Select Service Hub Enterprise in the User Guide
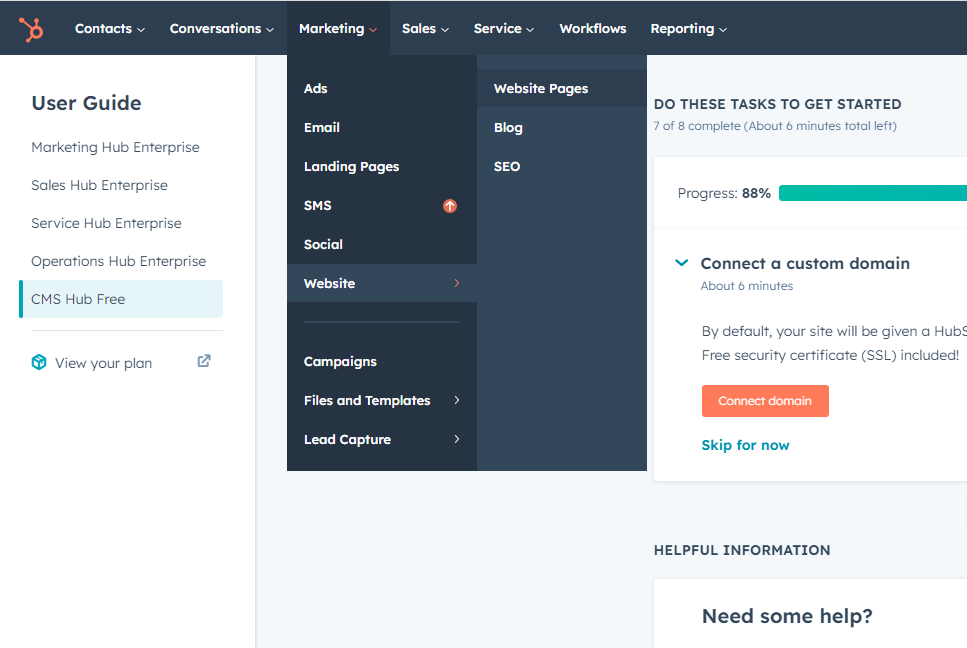The width and height of the screenshot is (967, 648). click(x=106, y=223)
